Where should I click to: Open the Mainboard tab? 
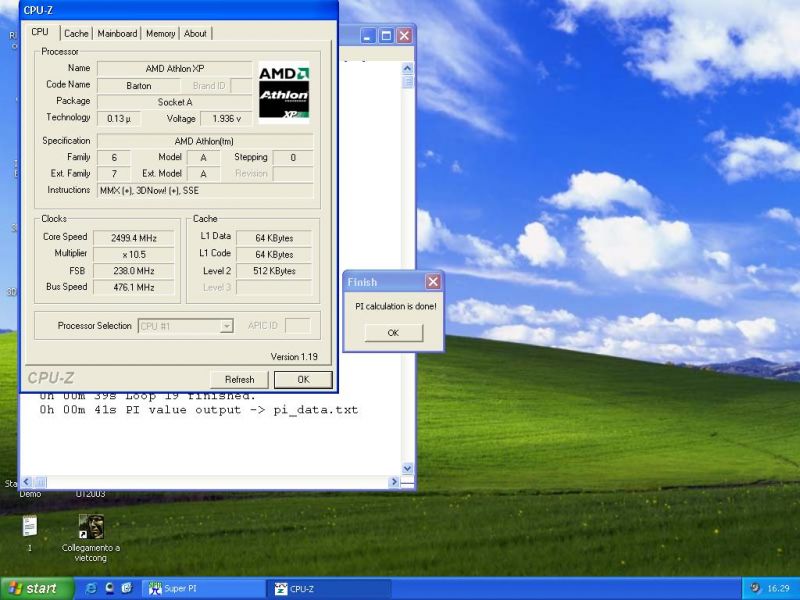coord(117,33)
